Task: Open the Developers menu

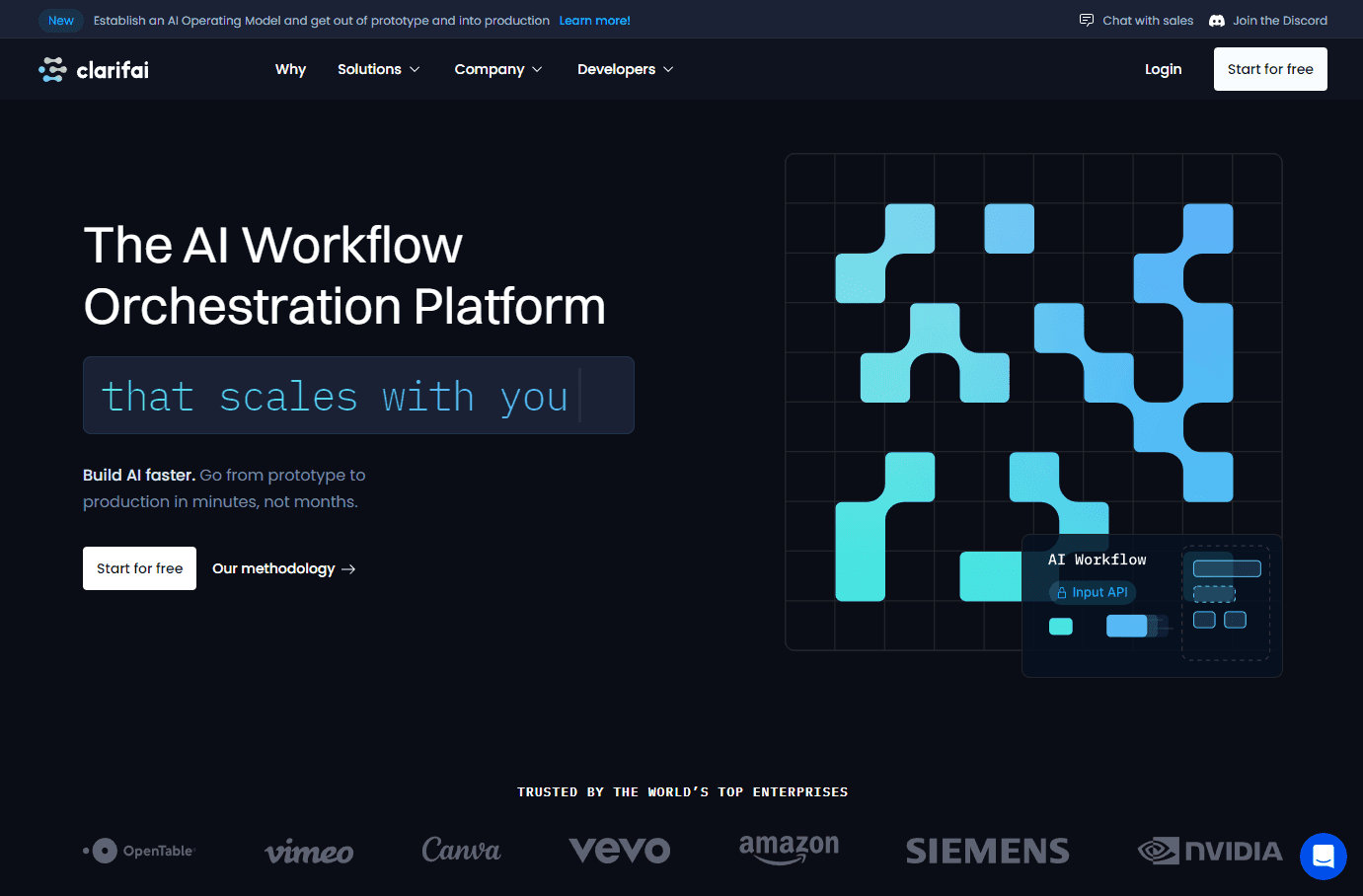Action: coord(626,69)
